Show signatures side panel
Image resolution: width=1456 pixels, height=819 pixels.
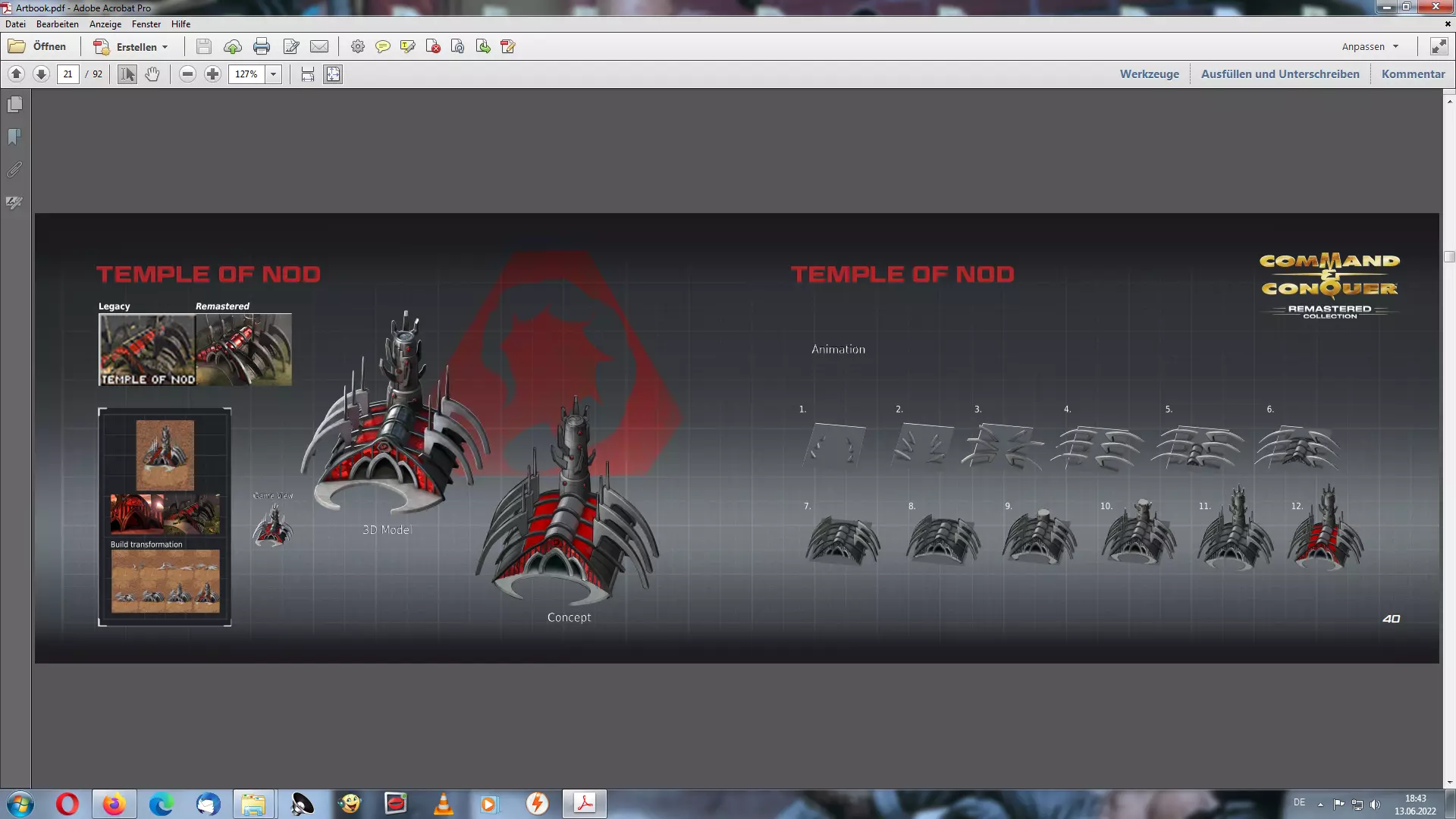tap(14, 202)
